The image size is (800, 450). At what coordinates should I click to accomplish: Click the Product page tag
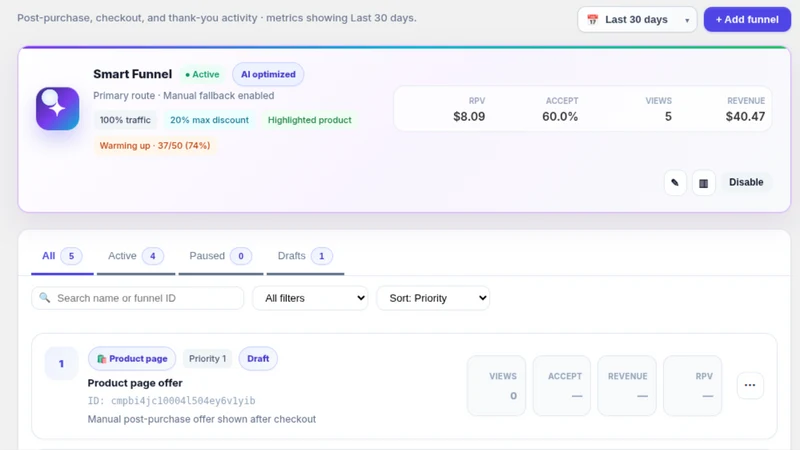(x=132, y=359)
